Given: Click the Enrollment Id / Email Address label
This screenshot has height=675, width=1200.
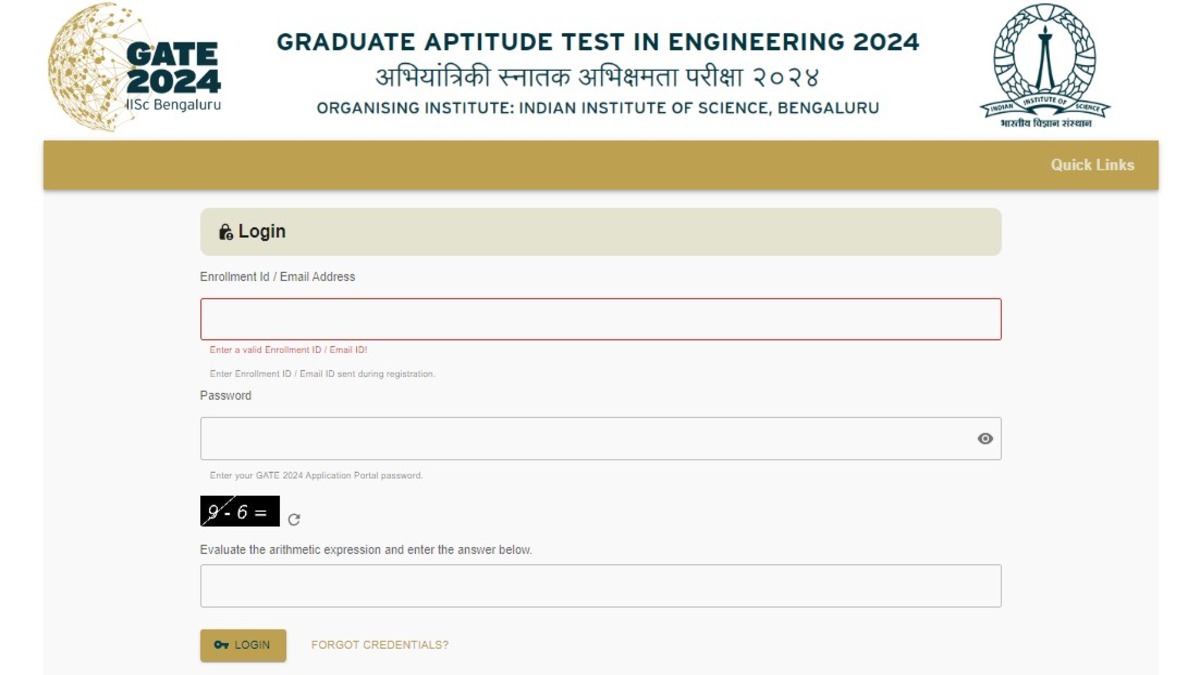Looking at the screenshot, I should [277, 277].
